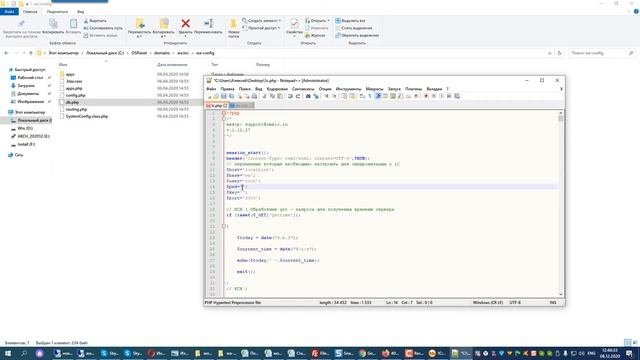Toggle the highlighted Indent Guide toolbar button
The image size is (640, 360).
coord(378,96)
